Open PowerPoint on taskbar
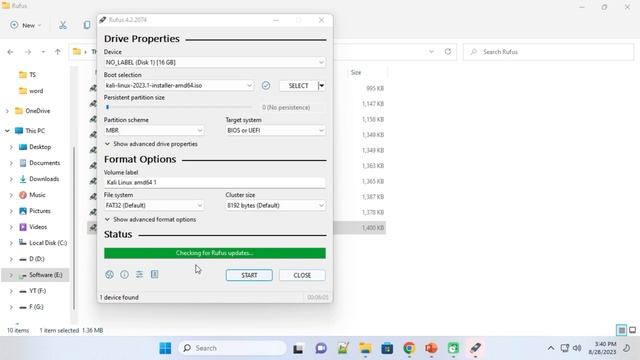This screenshot has height=360, width=640. tap(431, 348)
